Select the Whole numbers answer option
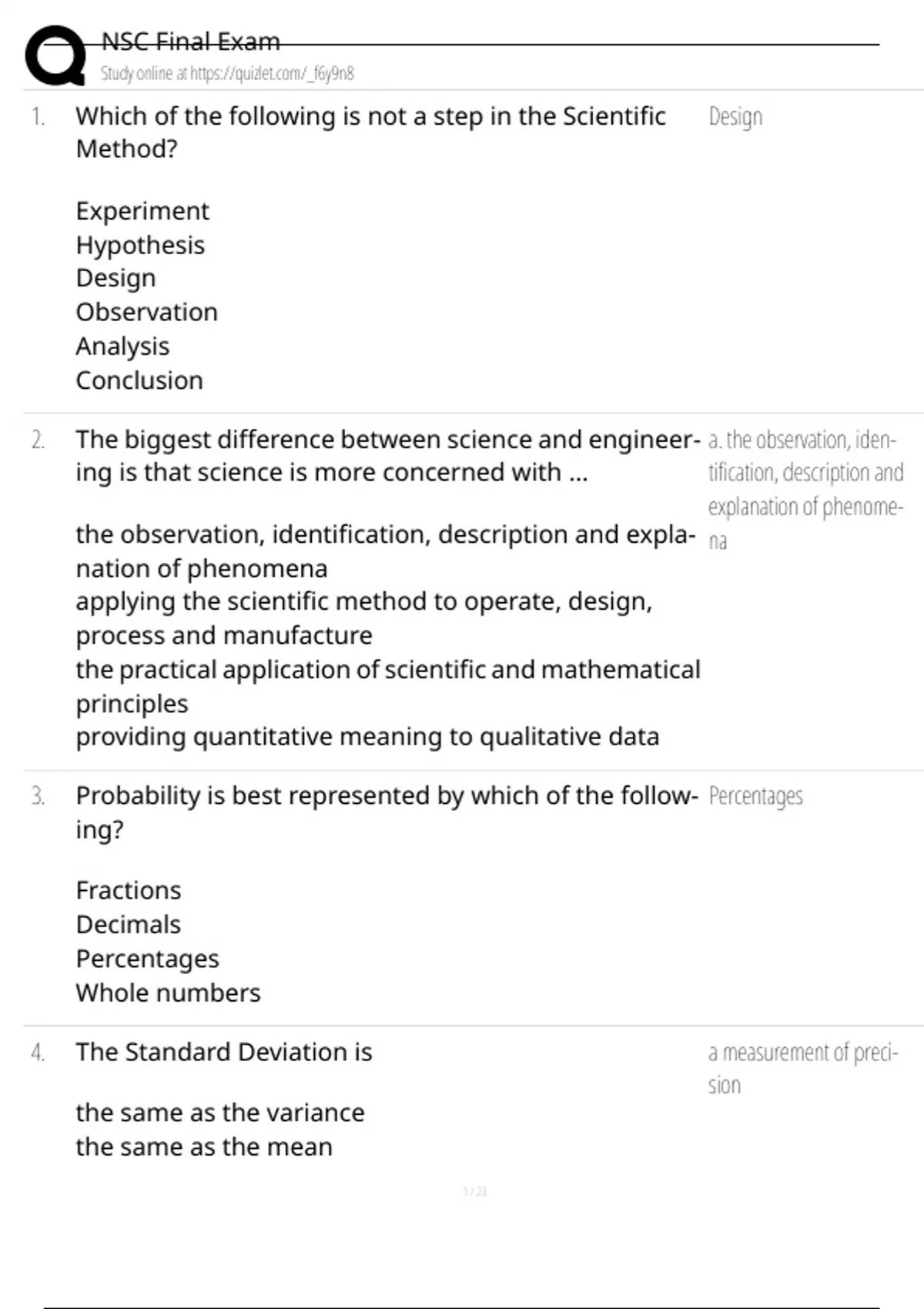The width and height of the screenshot is (924, 1309). pyautogui.click(x=168, y=993)
